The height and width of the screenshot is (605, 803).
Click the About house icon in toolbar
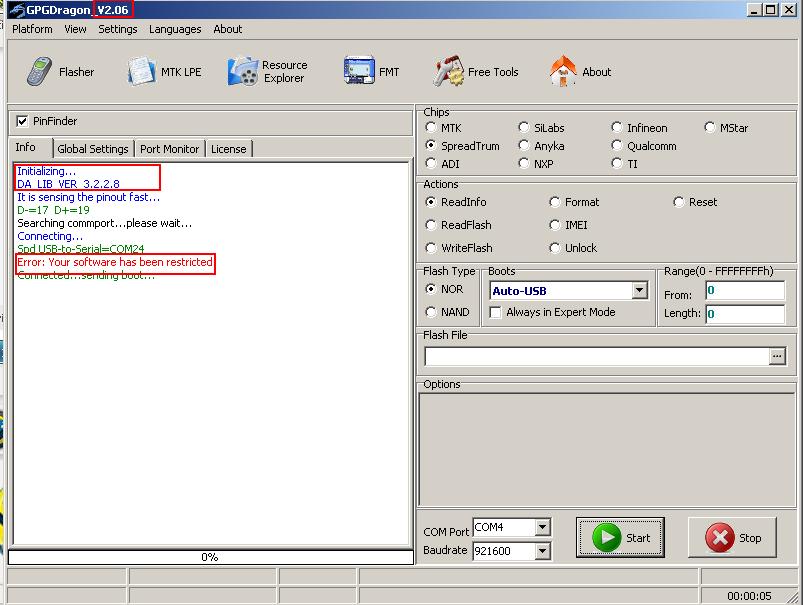point(563,71)
